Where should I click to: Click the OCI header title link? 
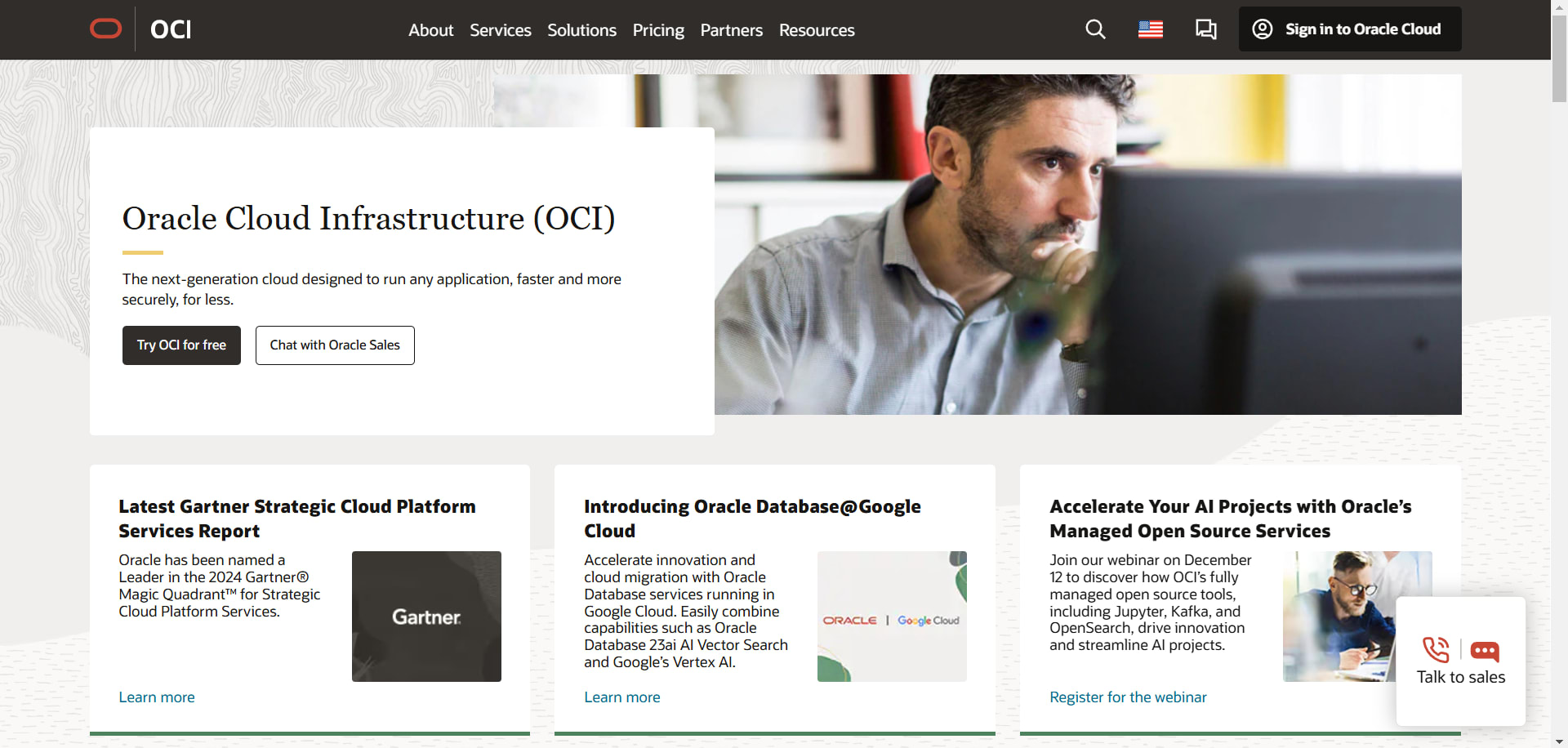[x=171, y=29]
